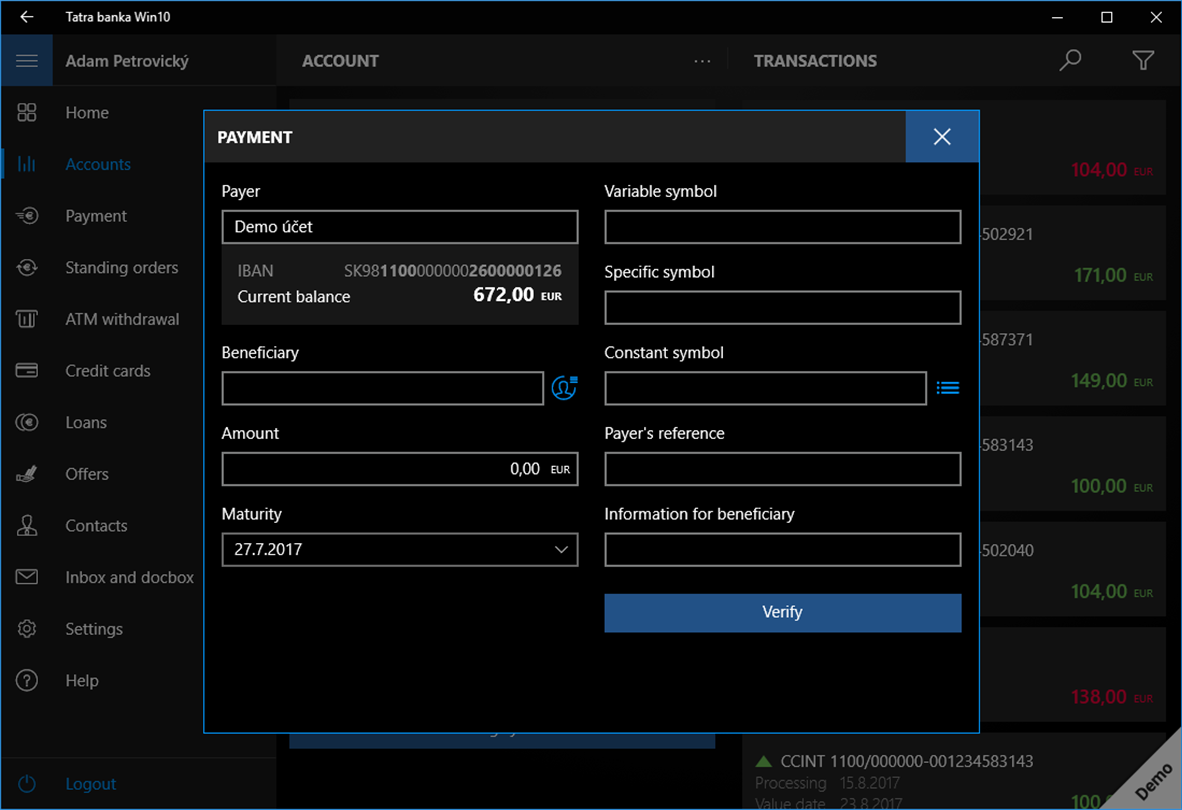
Task: Click into the Amount field
Action: pos(400,469)
